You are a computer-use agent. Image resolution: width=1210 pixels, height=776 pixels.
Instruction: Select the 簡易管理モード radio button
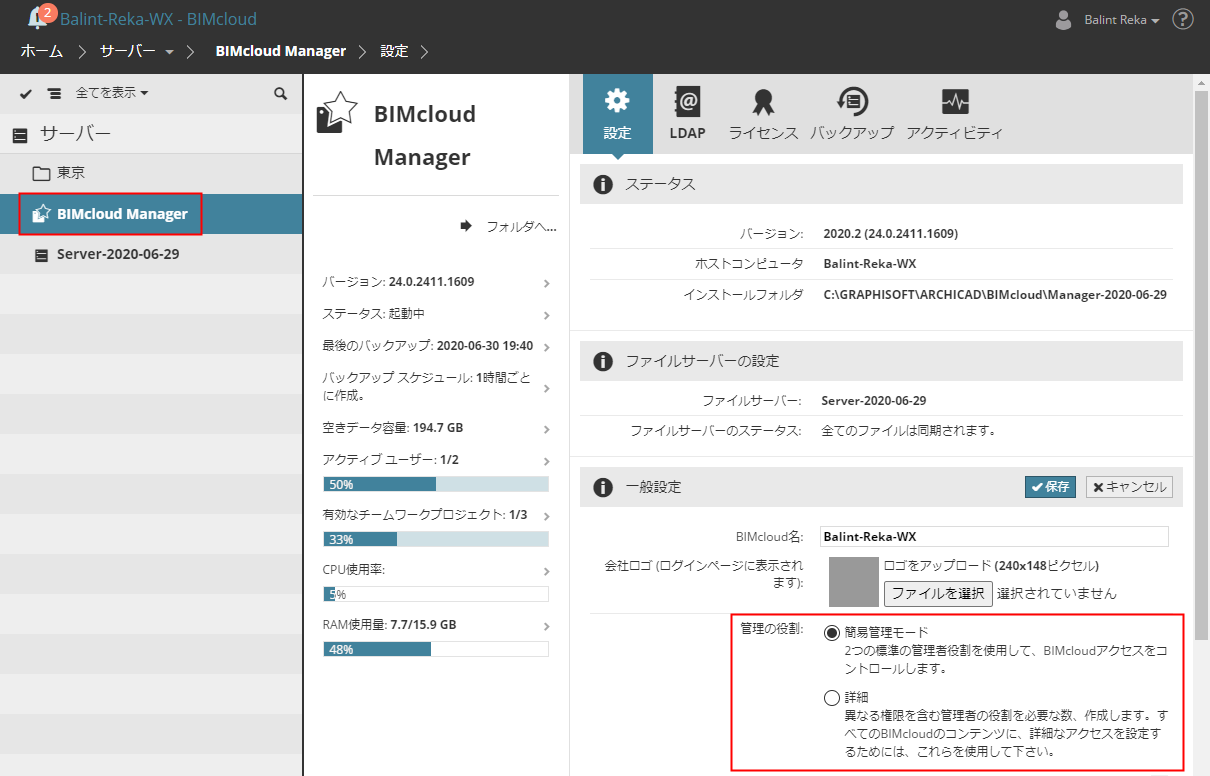pyautogui.click(x=832, y=633)
